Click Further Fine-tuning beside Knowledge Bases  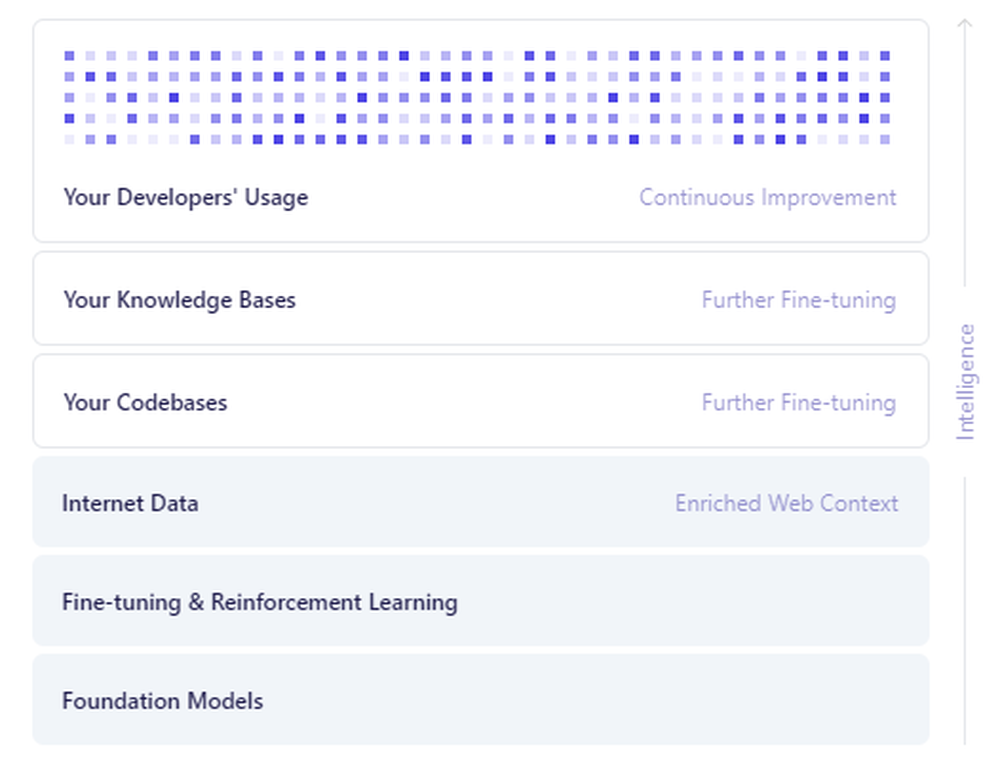coord(799,300)
